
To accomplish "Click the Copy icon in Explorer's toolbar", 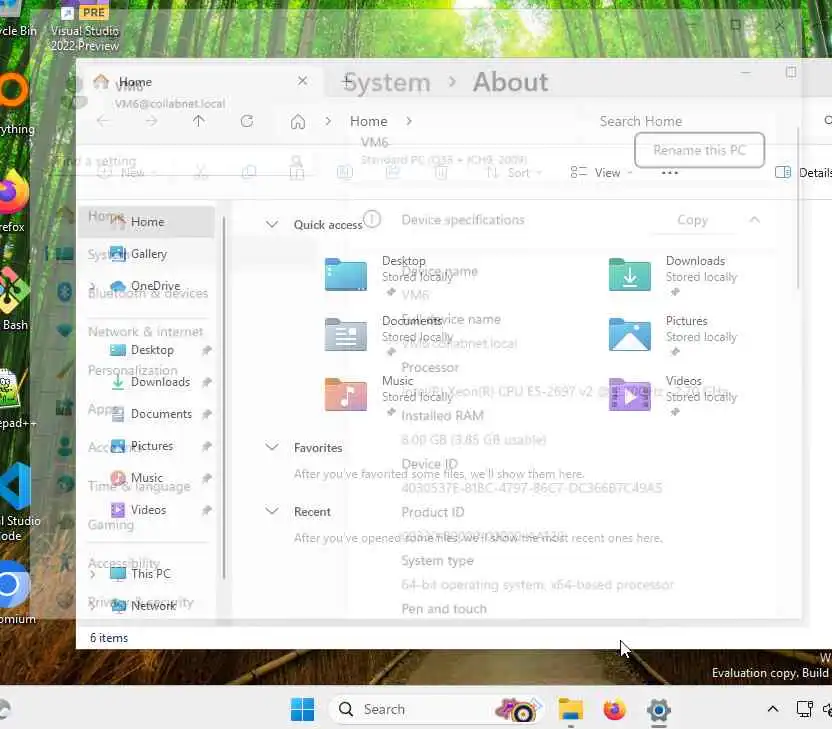I will tap(249, 172).
